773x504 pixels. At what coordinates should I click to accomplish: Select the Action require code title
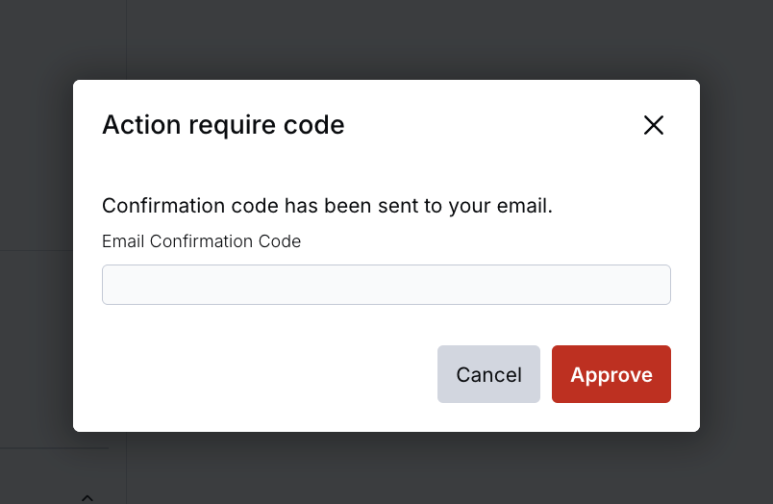(223, 125)
